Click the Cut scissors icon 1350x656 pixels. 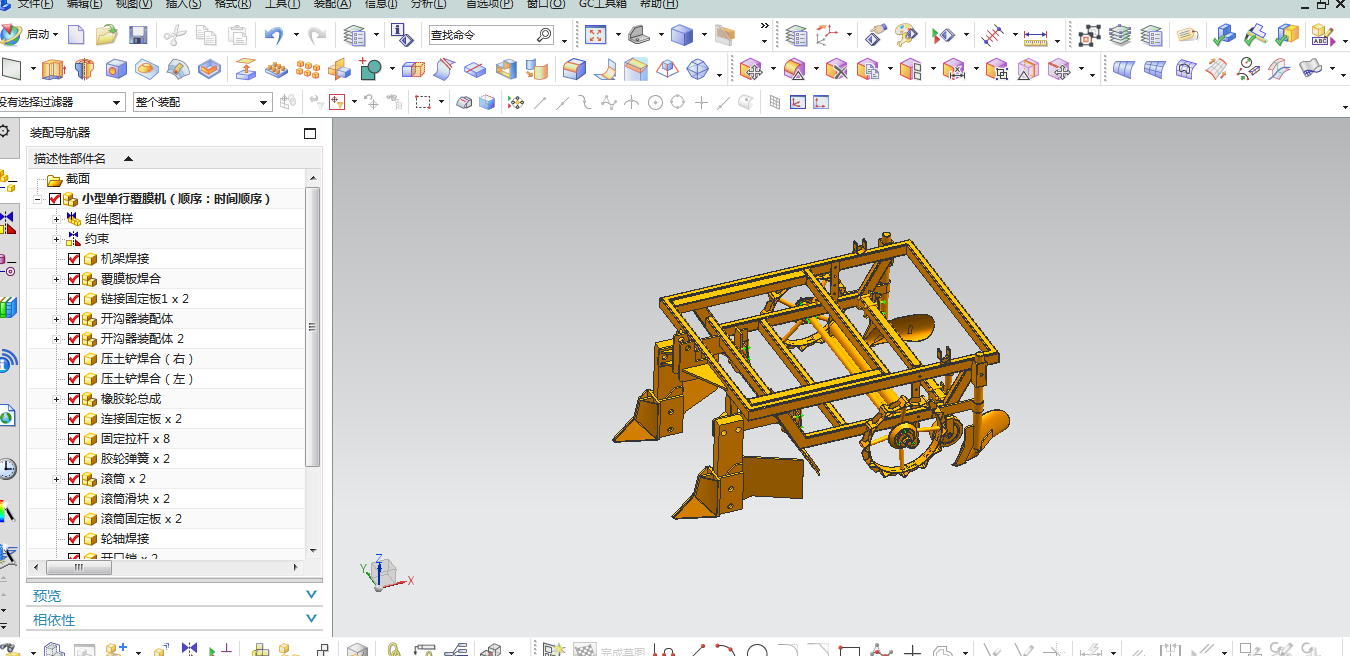click(174, 36)
